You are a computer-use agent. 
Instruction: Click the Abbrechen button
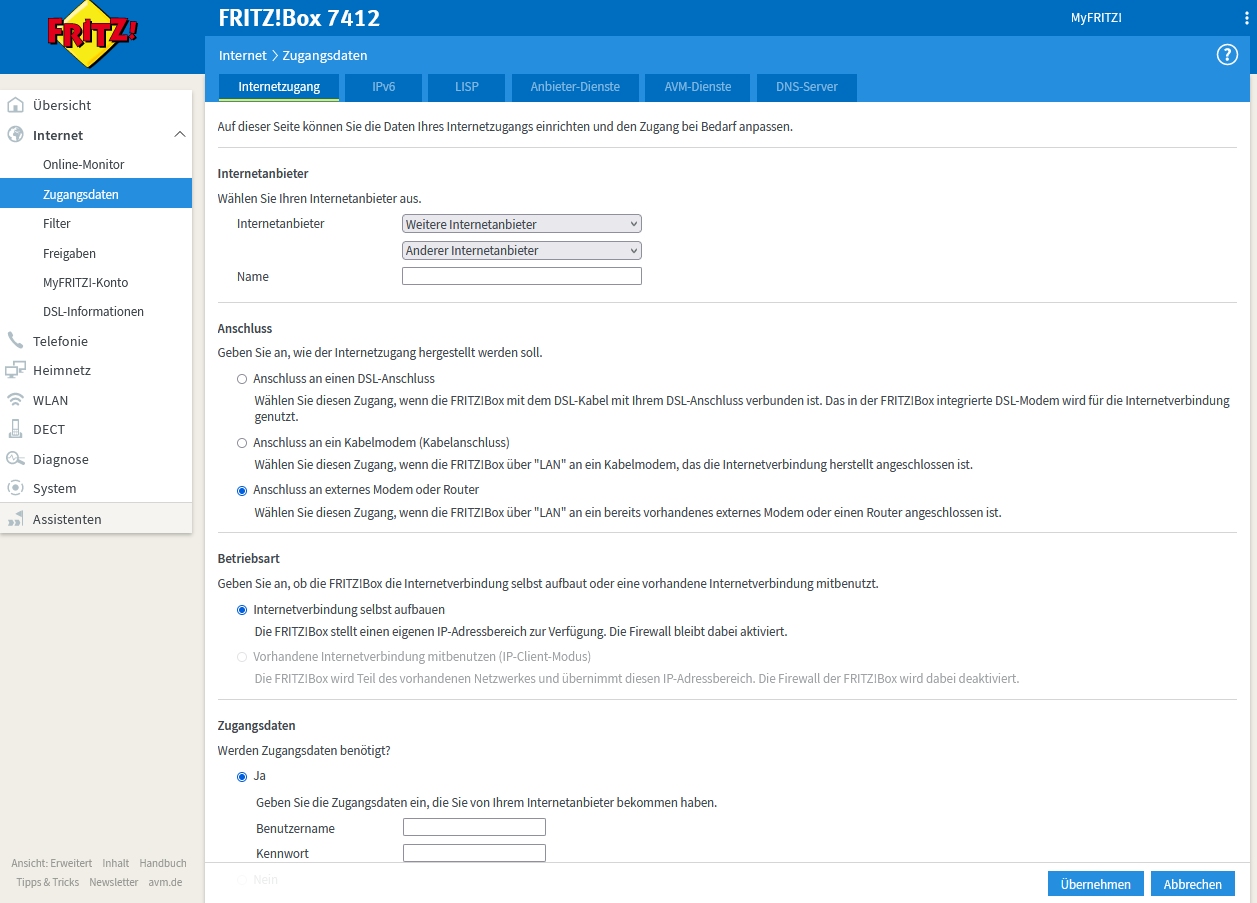(1193, 884)
